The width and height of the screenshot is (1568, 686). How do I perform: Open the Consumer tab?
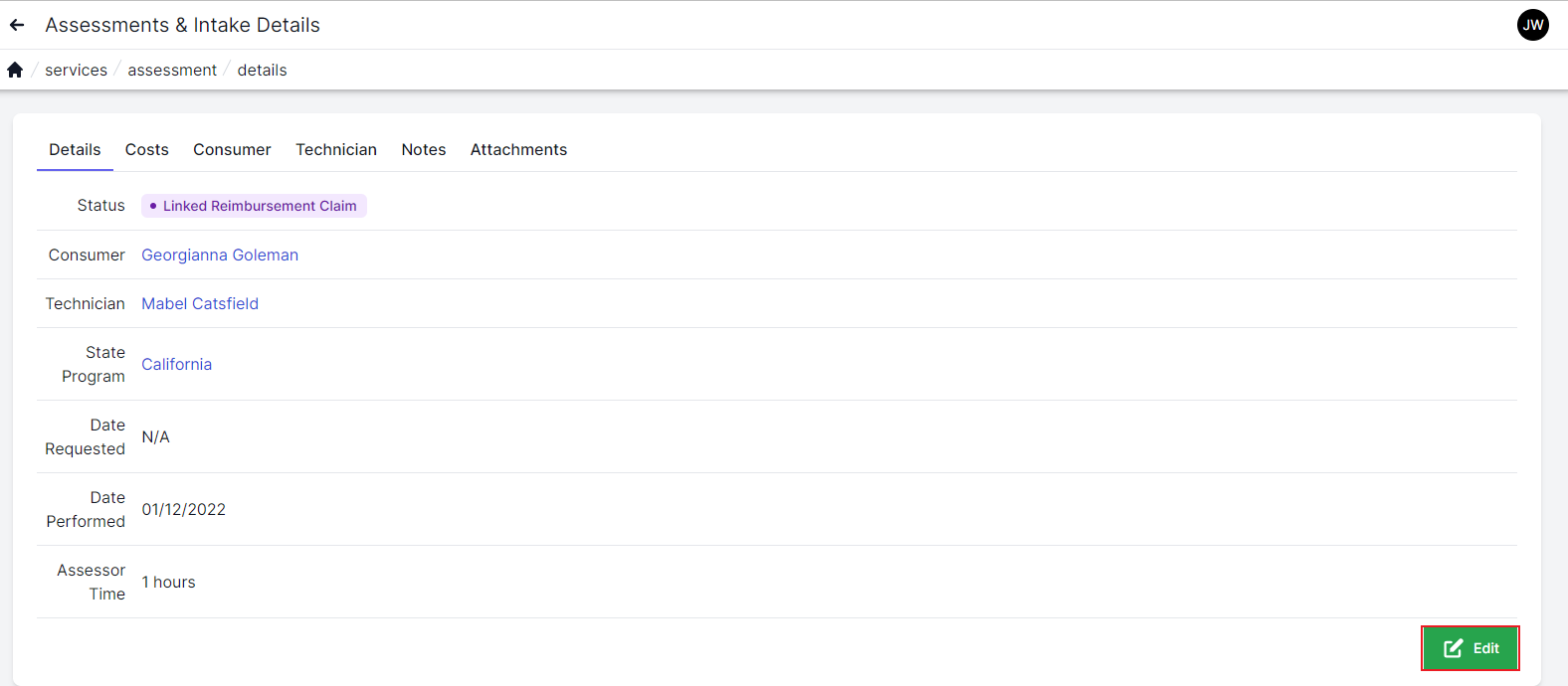[x=232, y=149]
